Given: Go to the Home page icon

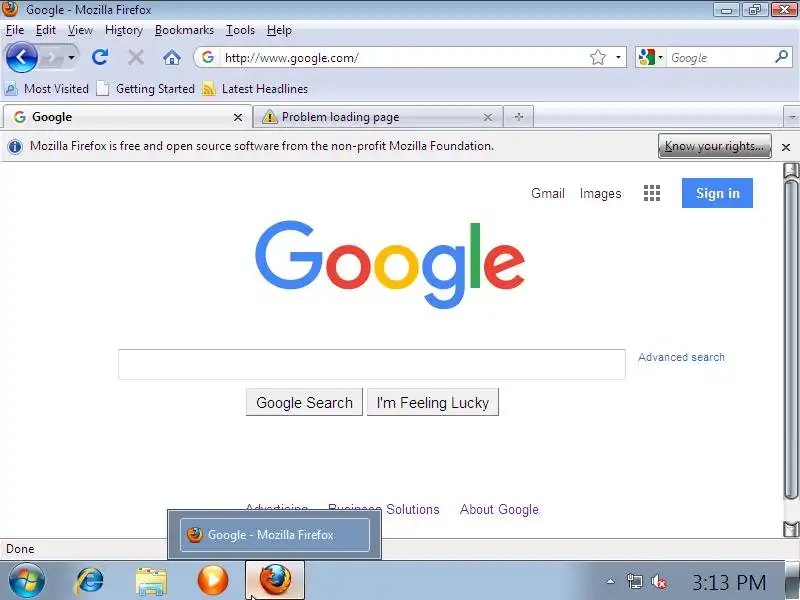Looking at the screenshot, I should click(x=172, y=57).
